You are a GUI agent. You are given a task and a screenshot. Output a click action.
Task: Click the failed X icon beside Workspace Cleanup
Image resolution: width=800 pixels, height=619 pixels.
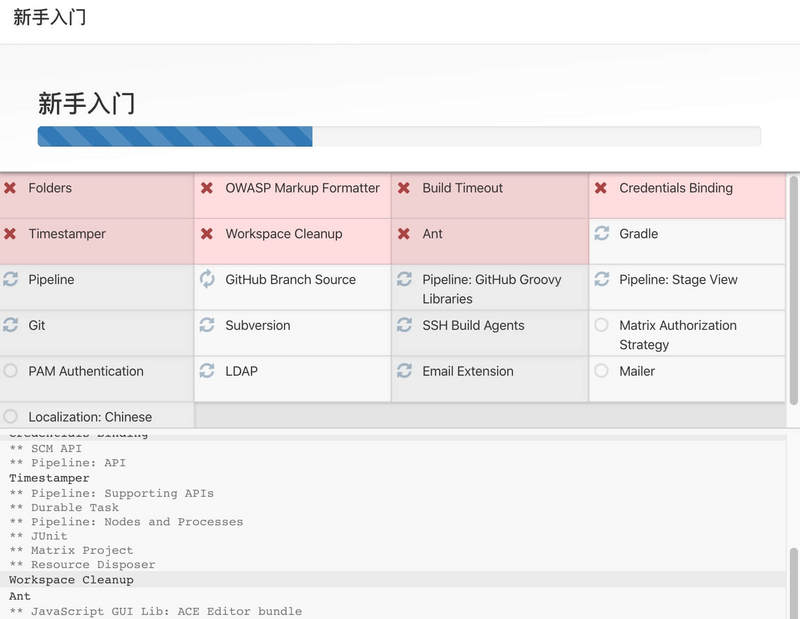coord(207,234)
